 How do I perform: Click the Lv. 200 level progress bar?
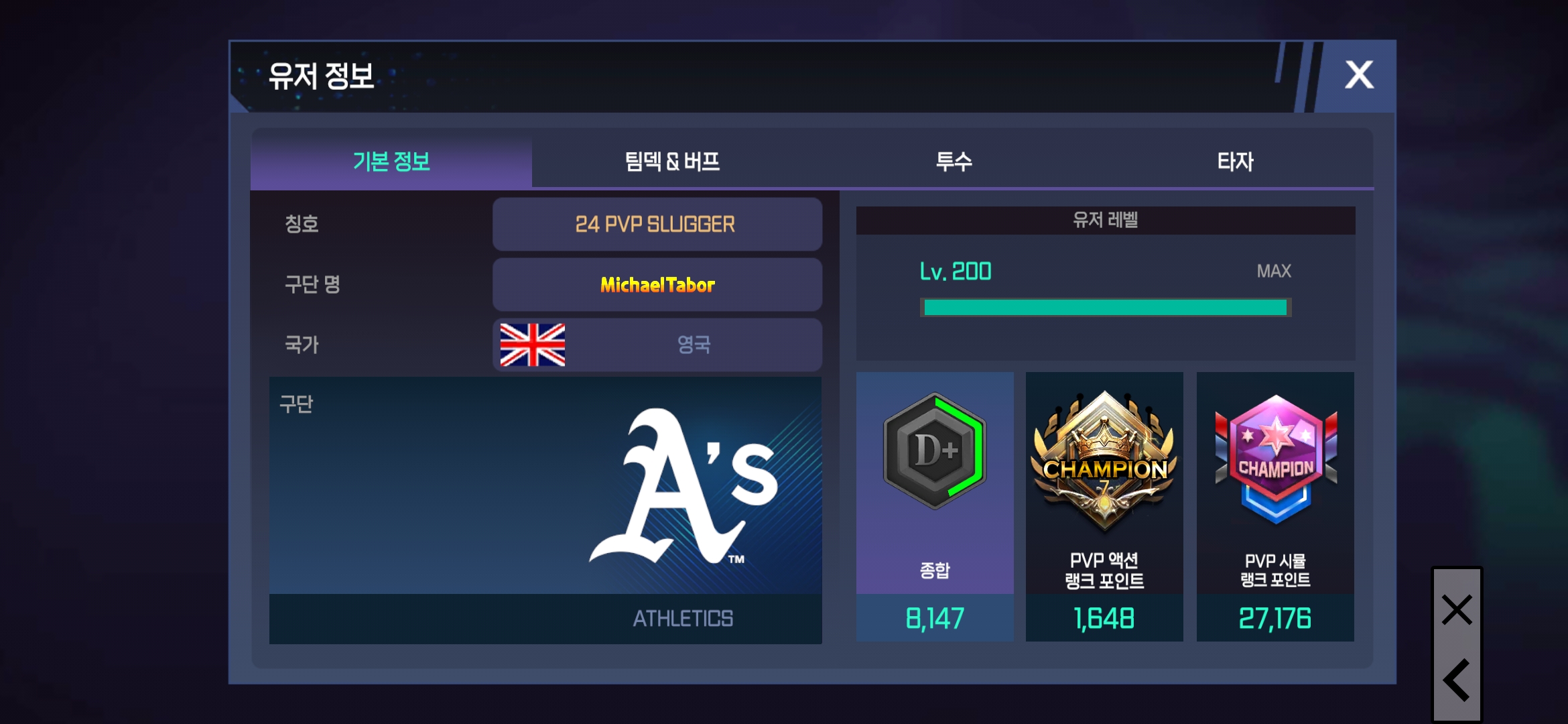point(1106,308)
